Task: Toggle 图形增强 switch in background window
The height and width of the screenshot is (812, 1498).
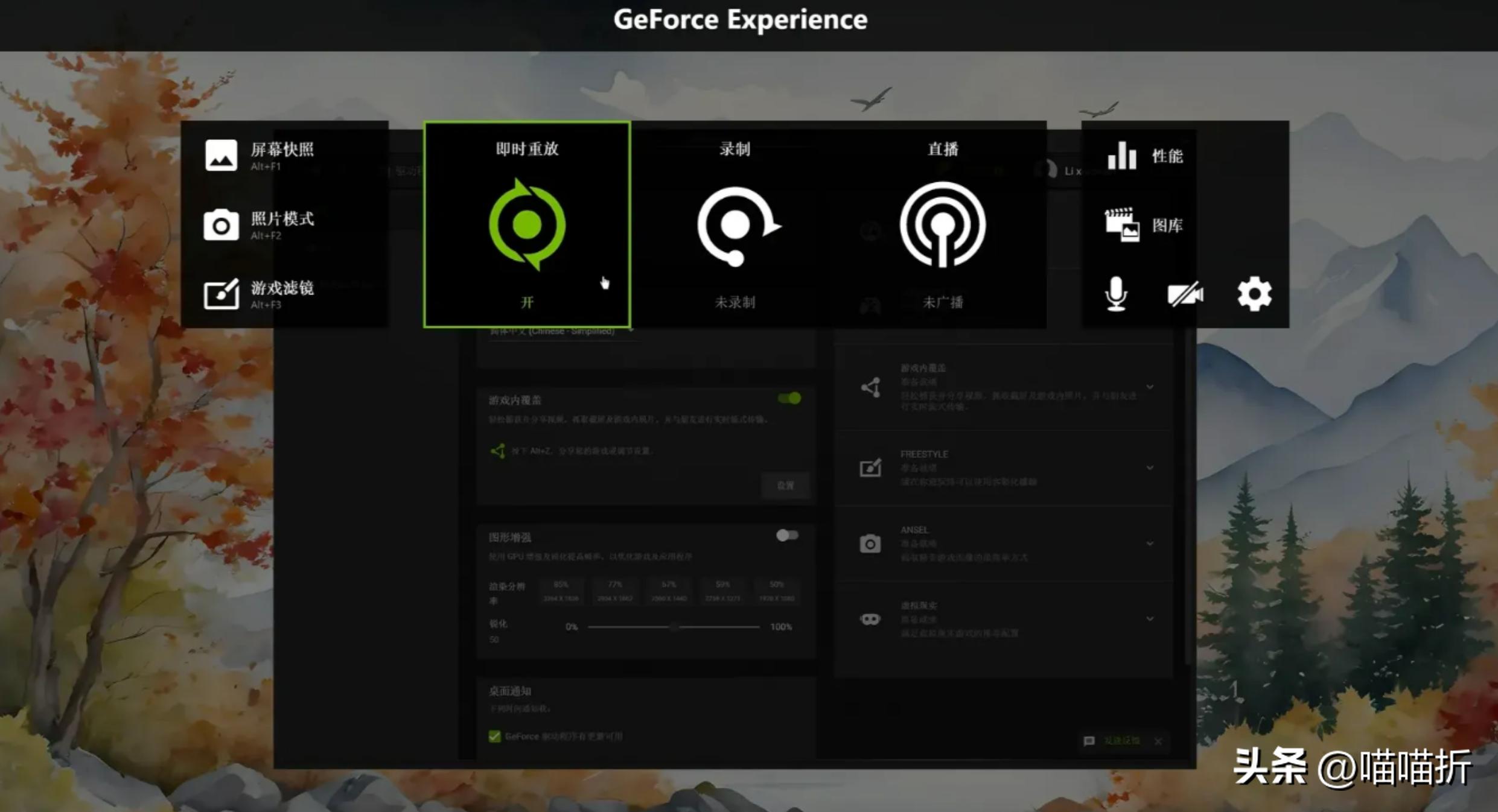Action: (788, 535)
